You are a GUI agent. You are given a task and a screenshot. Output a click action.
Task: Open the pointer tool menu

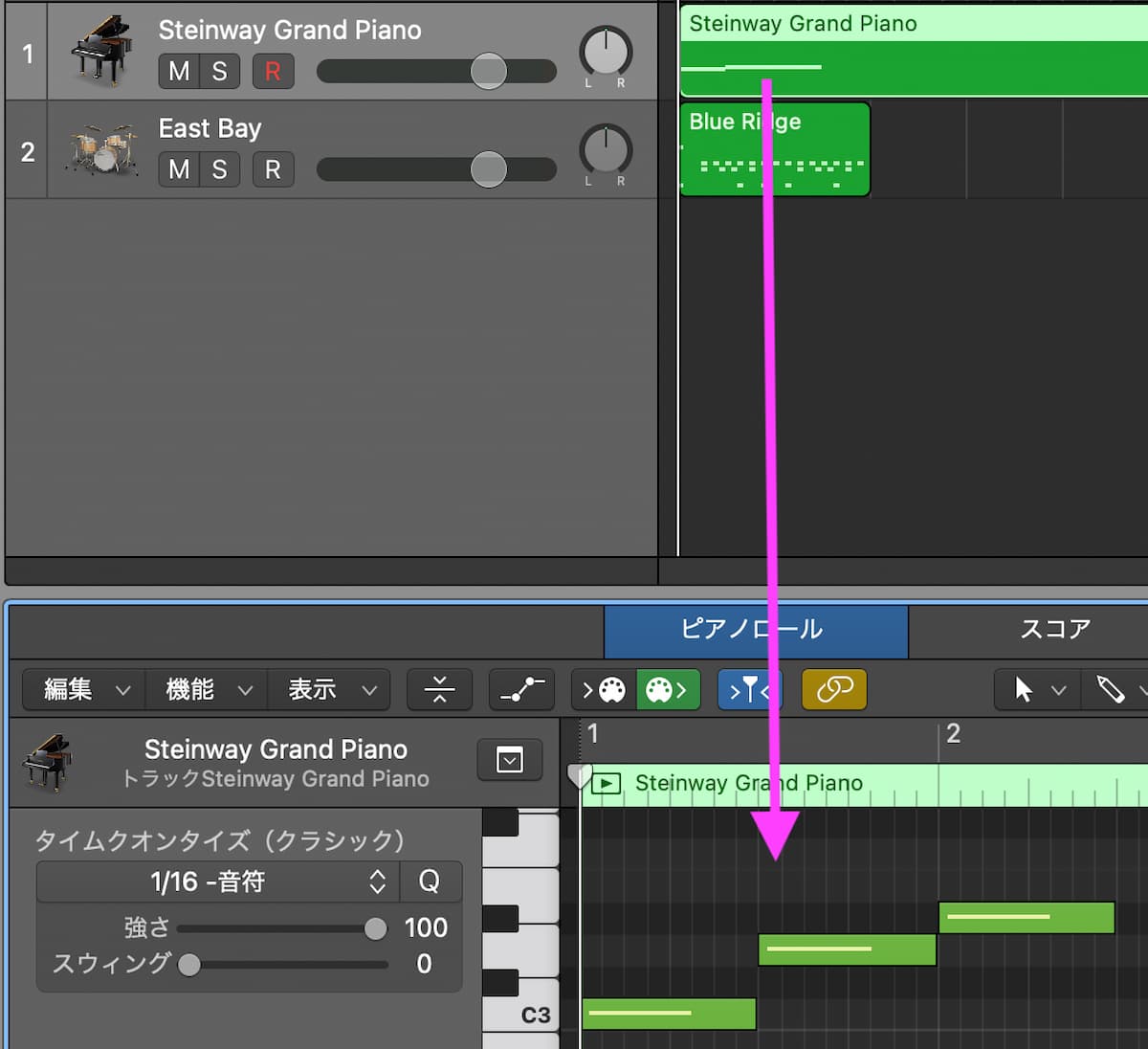click(x=1038, y=689)
